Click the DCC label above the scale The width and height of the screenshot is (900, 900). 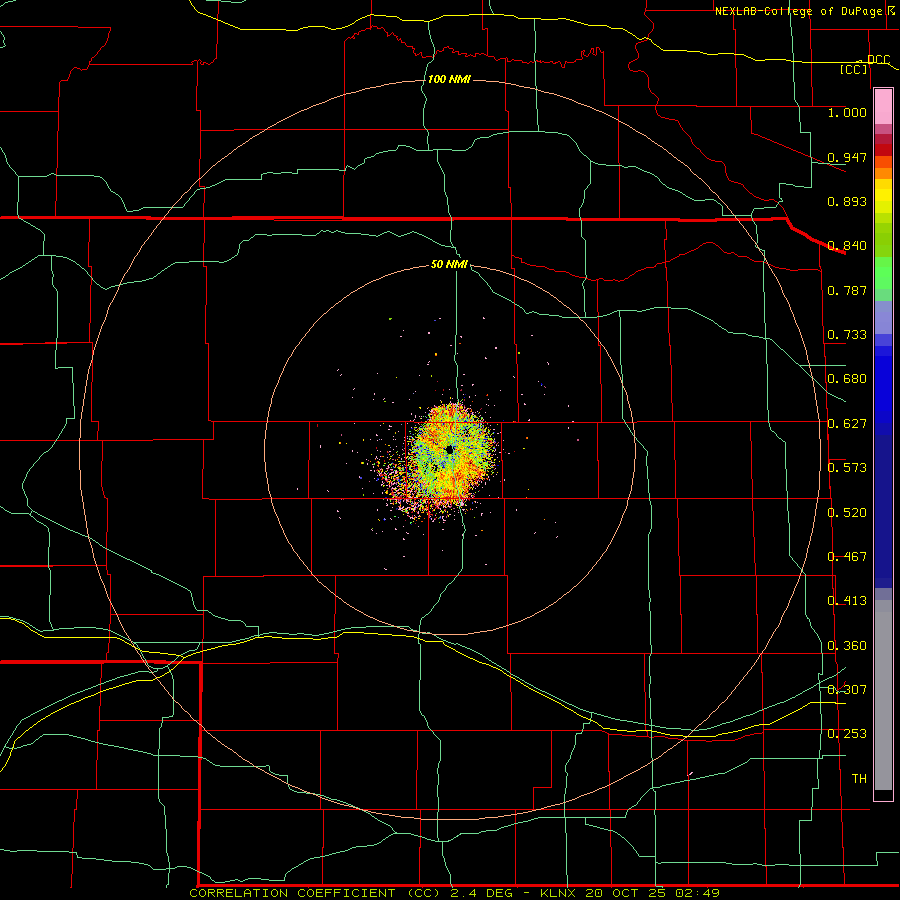click(879, 60)
